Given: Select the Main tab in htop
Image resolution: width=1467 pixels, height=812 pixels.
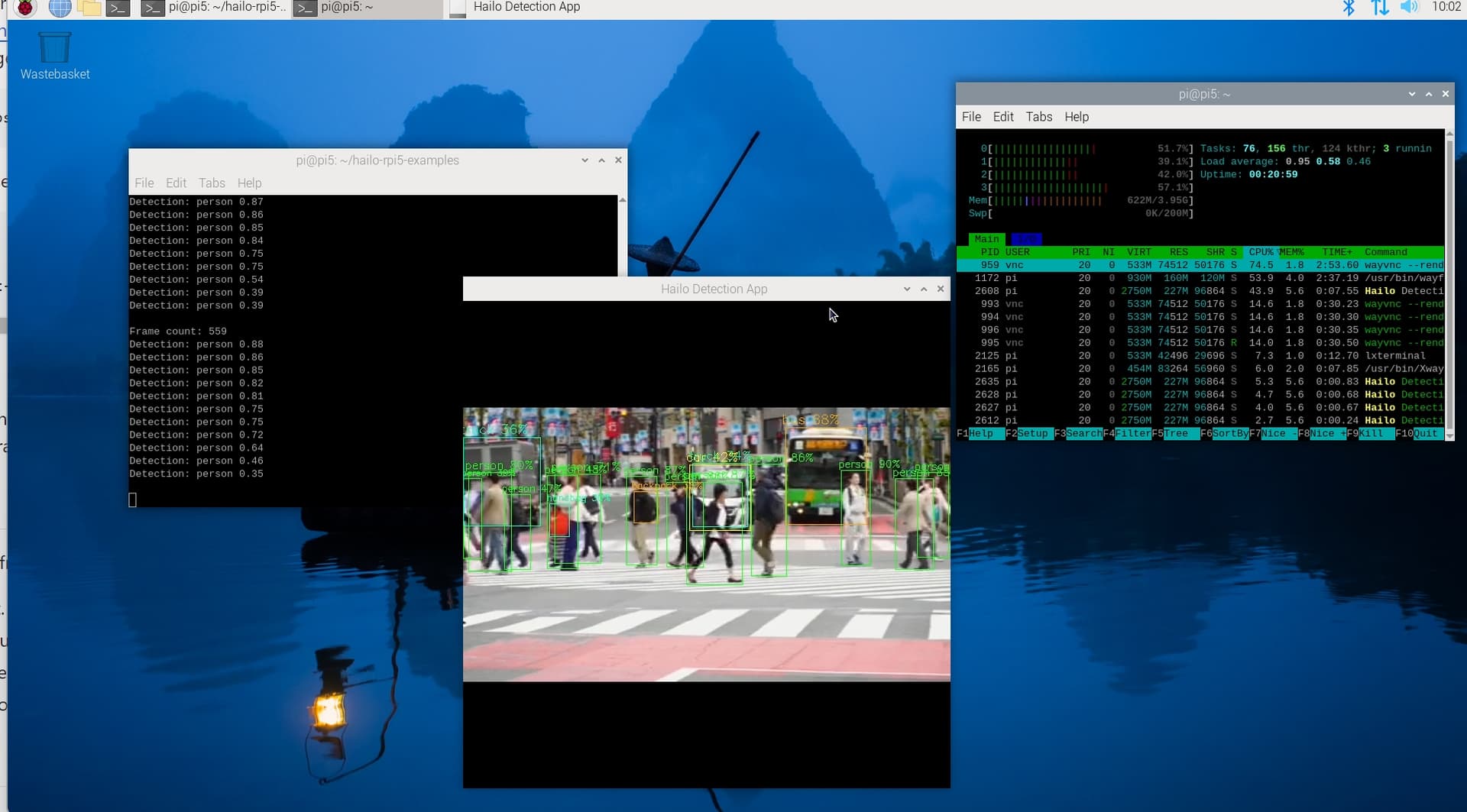Looking at the screenshot, I should 986,239.
